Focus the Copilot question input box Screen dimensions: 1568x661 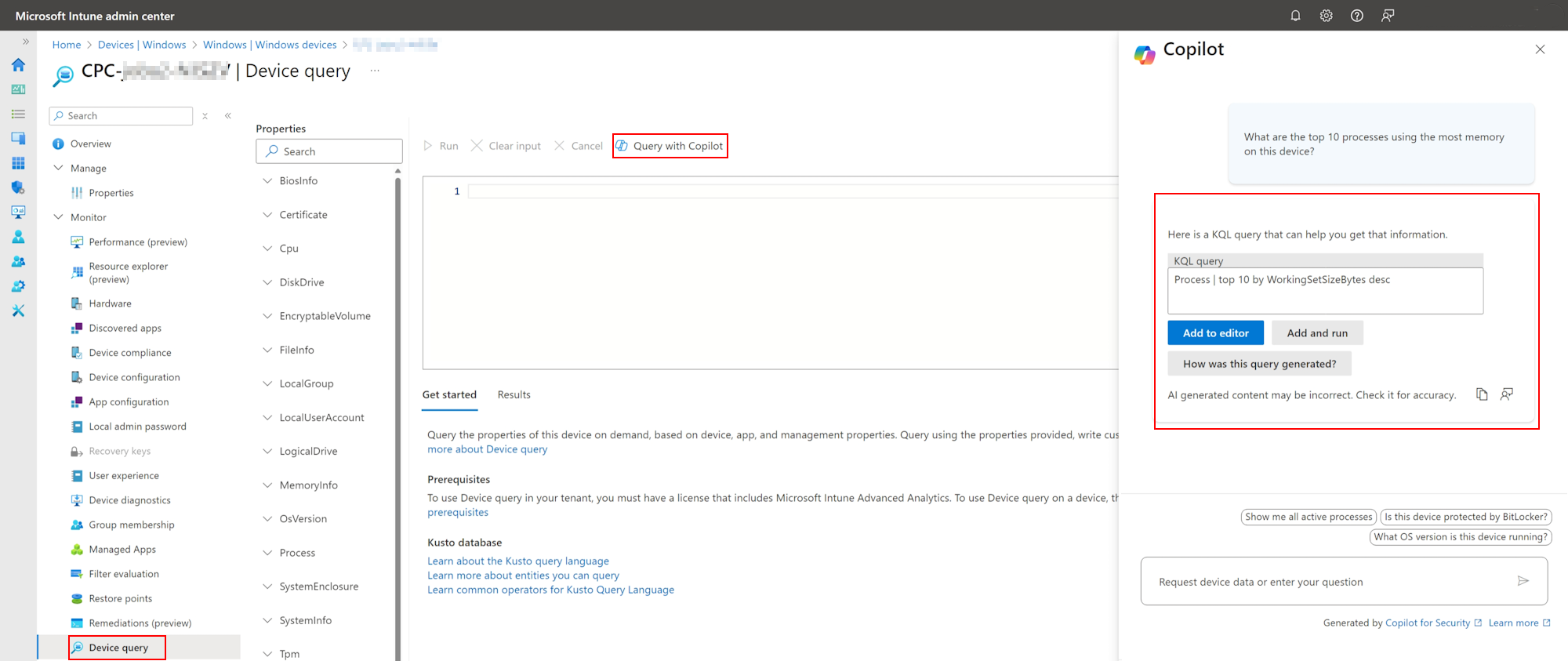point(1344,581)
